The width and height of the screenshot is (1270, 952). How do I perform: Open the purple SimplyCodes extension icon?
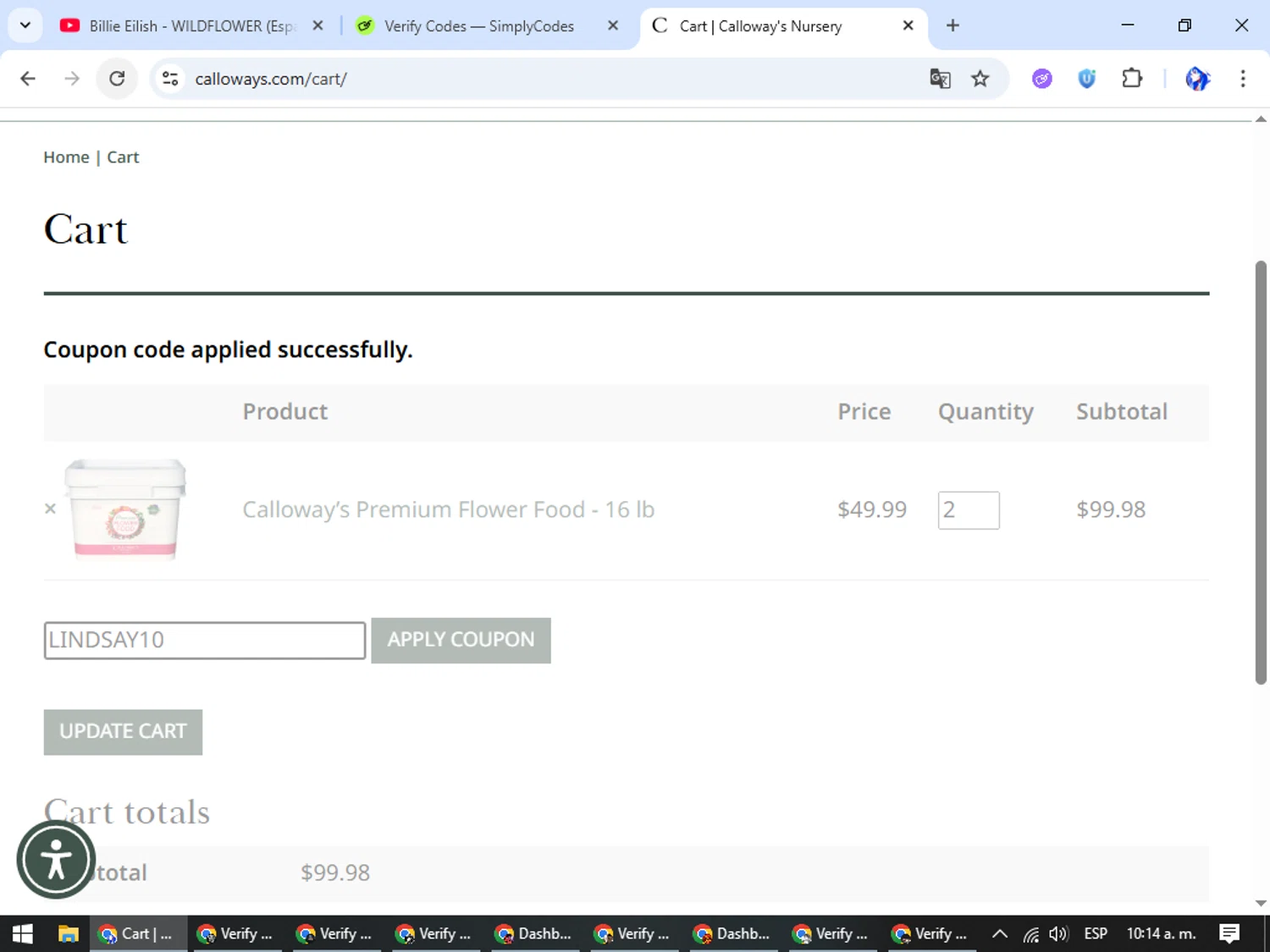tap(1041, 79)
